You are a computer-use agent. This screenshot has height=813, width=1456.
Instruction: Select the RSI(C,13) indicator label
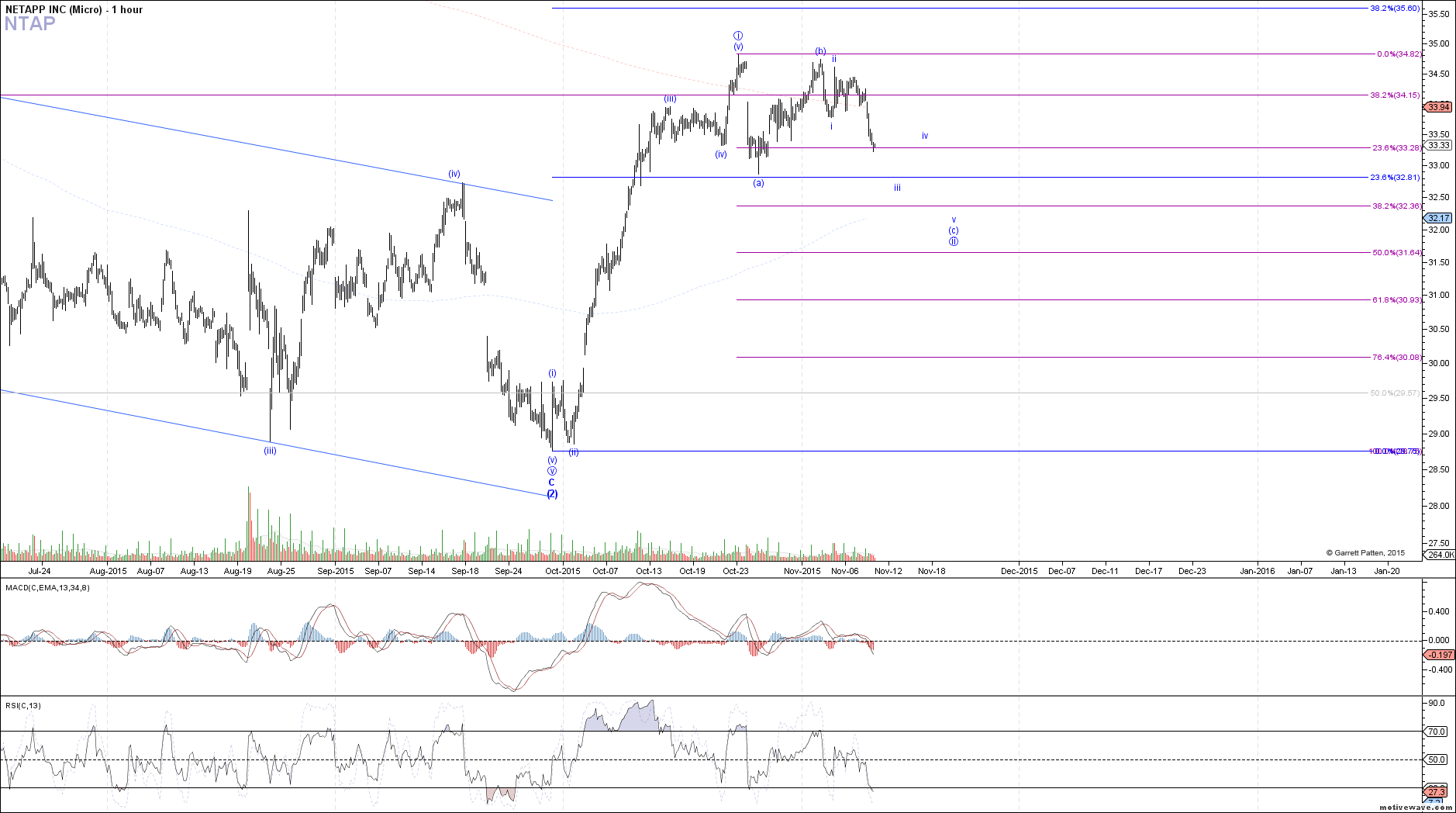coord(23,705)
